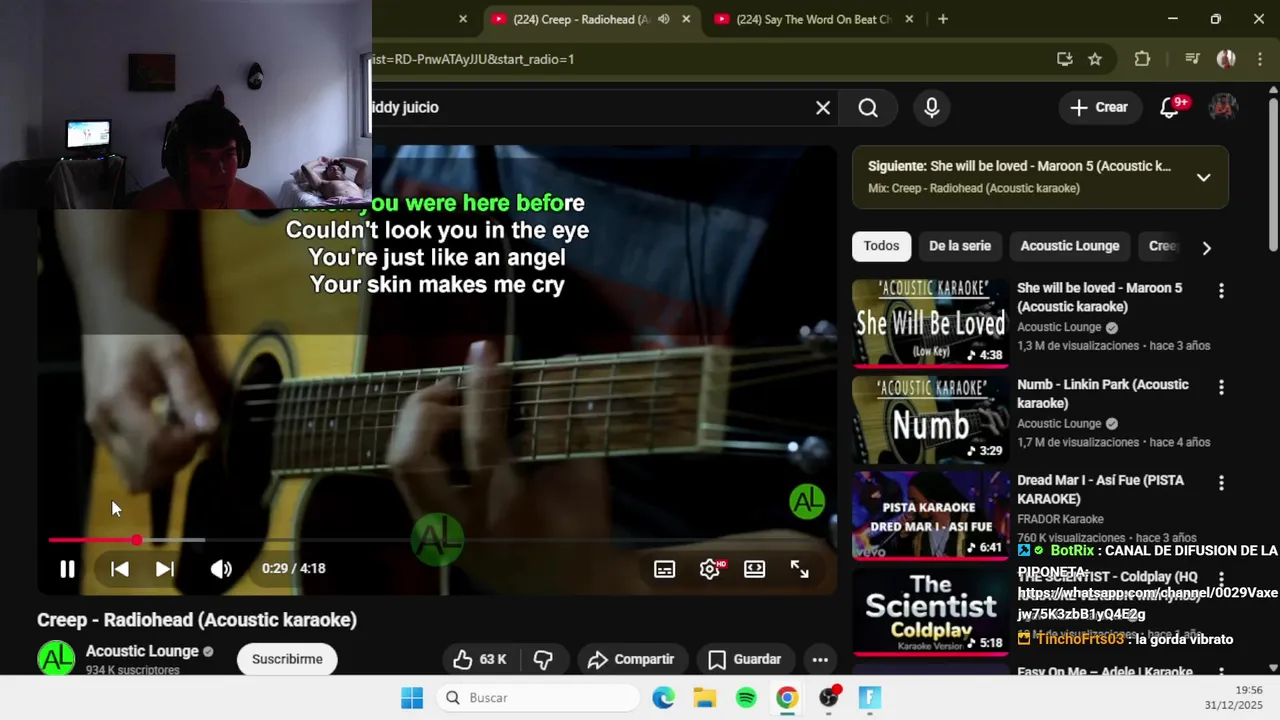1280x720 pixels.
Task: Bookmark this page with the star
Action: tap(1095, 59)
